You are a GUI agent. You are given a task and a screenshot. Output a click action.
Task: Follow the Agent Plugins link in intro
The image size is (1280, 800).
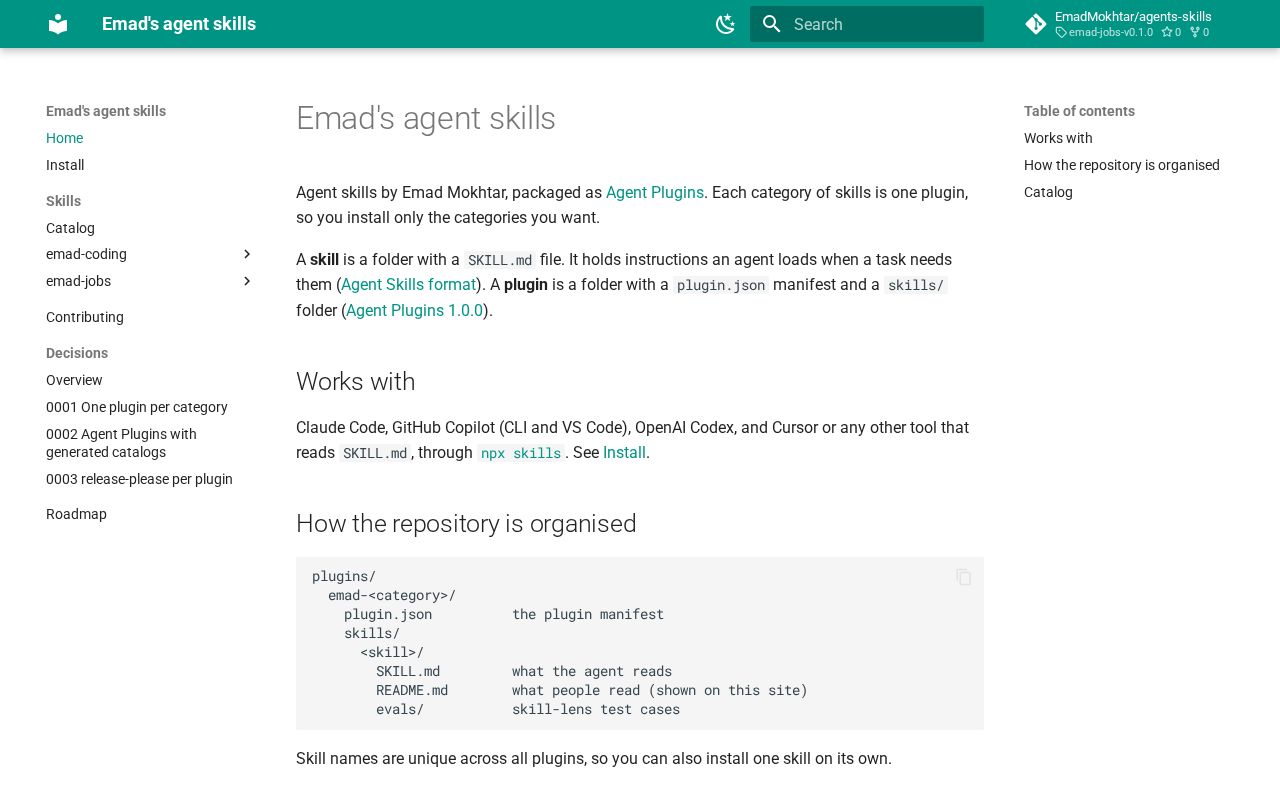click(655, 192)
